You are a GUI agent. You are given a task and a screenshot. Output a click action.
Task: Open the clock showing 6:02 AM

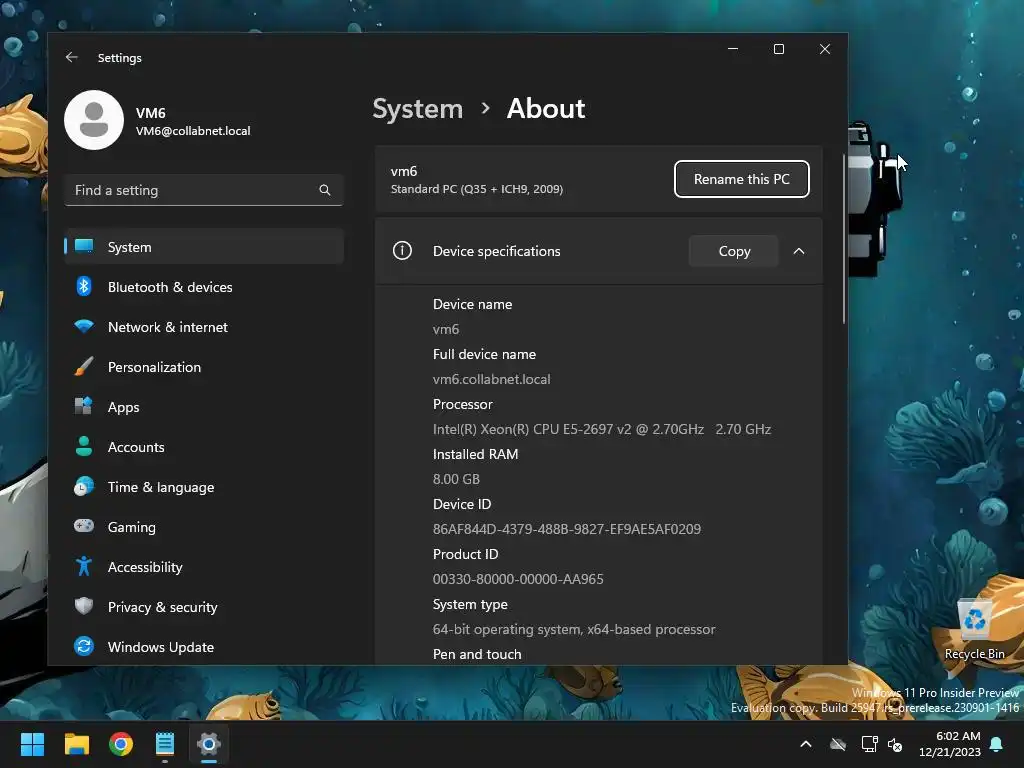(x=950, y=744)
